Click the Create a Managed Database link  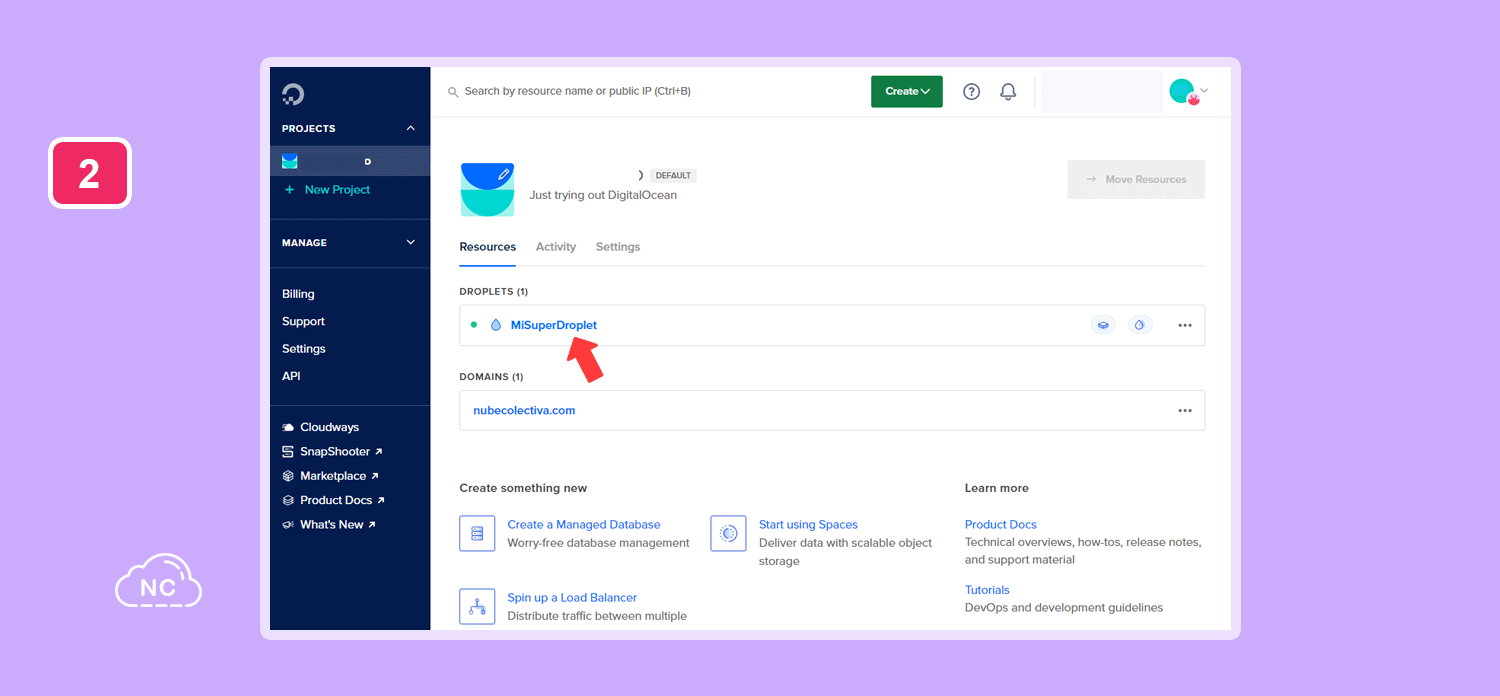click(584, 524)
